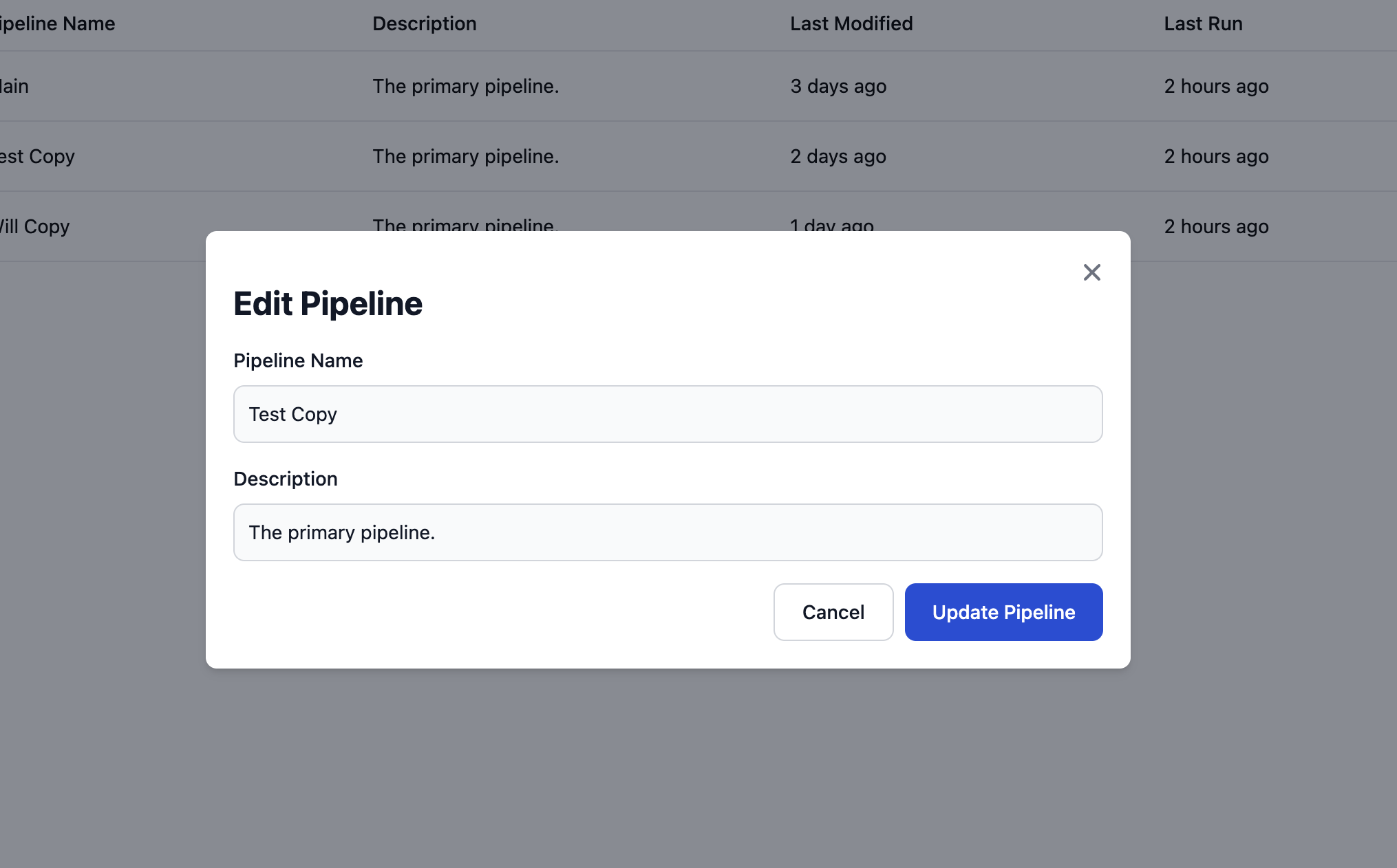Image resolution: width=1397 pixels, height=868 pixels.
Task: Click the Description label in the dialog
Action: click(286, 479)
